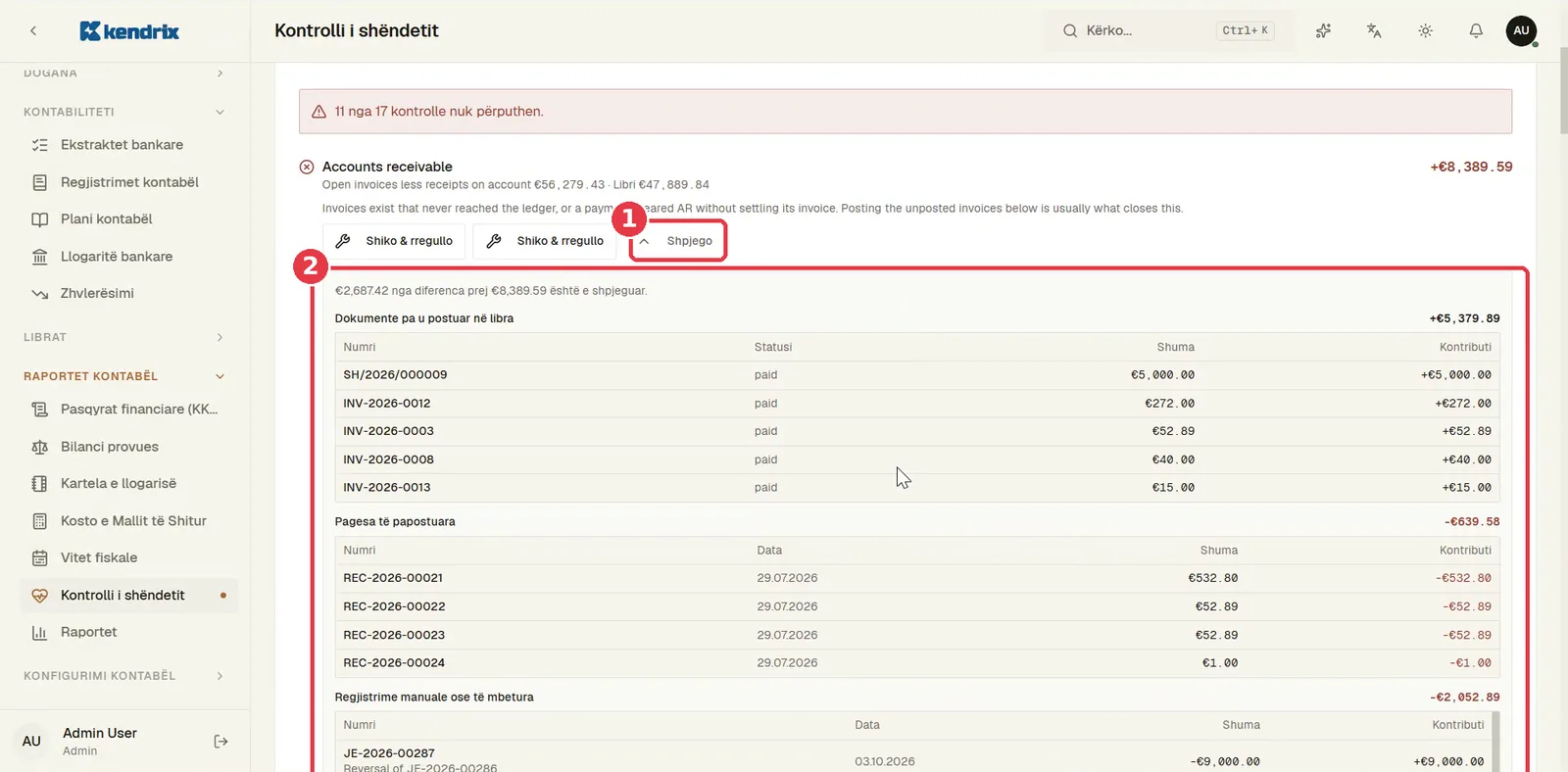The image size is (1568, 772).
Task: Open the notifications bell
Action: pos(1476,30)
